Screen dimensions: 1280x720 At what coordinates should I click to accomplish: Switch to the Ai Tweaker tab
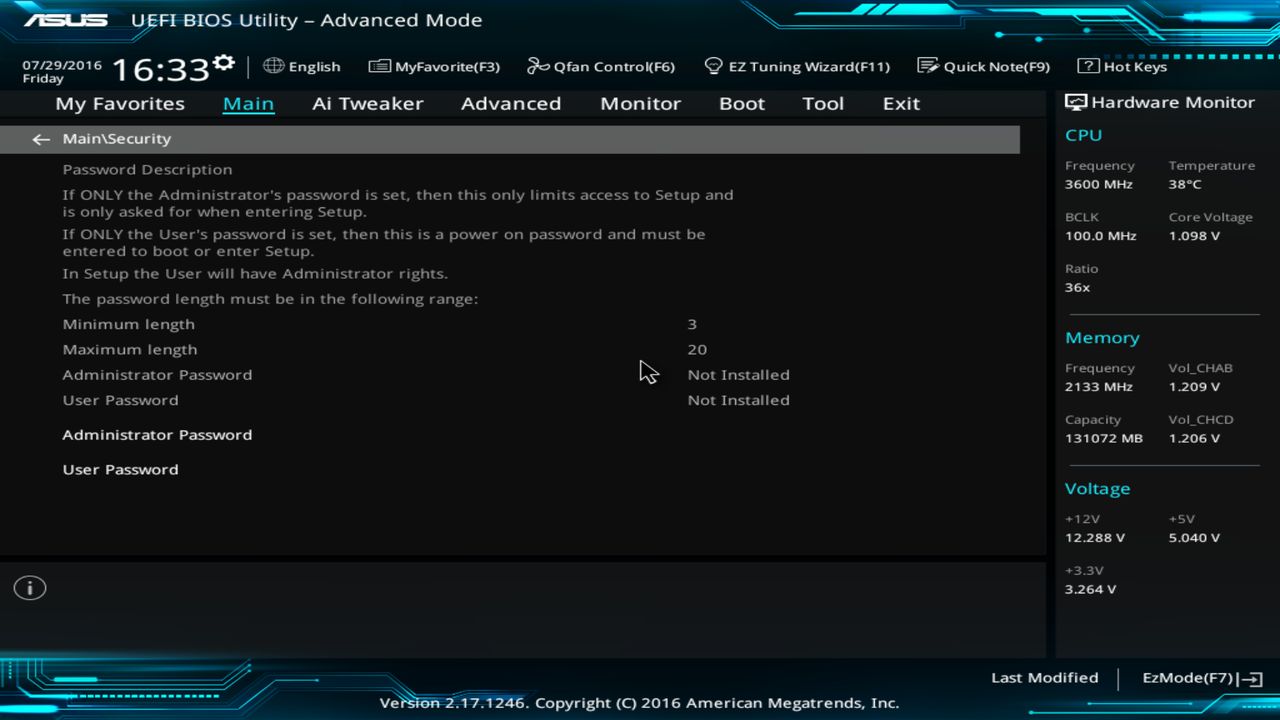tap(368, 103)
